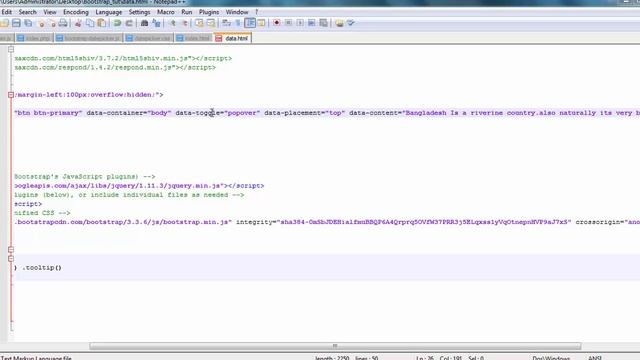Save the recorded macro icon

324,23
